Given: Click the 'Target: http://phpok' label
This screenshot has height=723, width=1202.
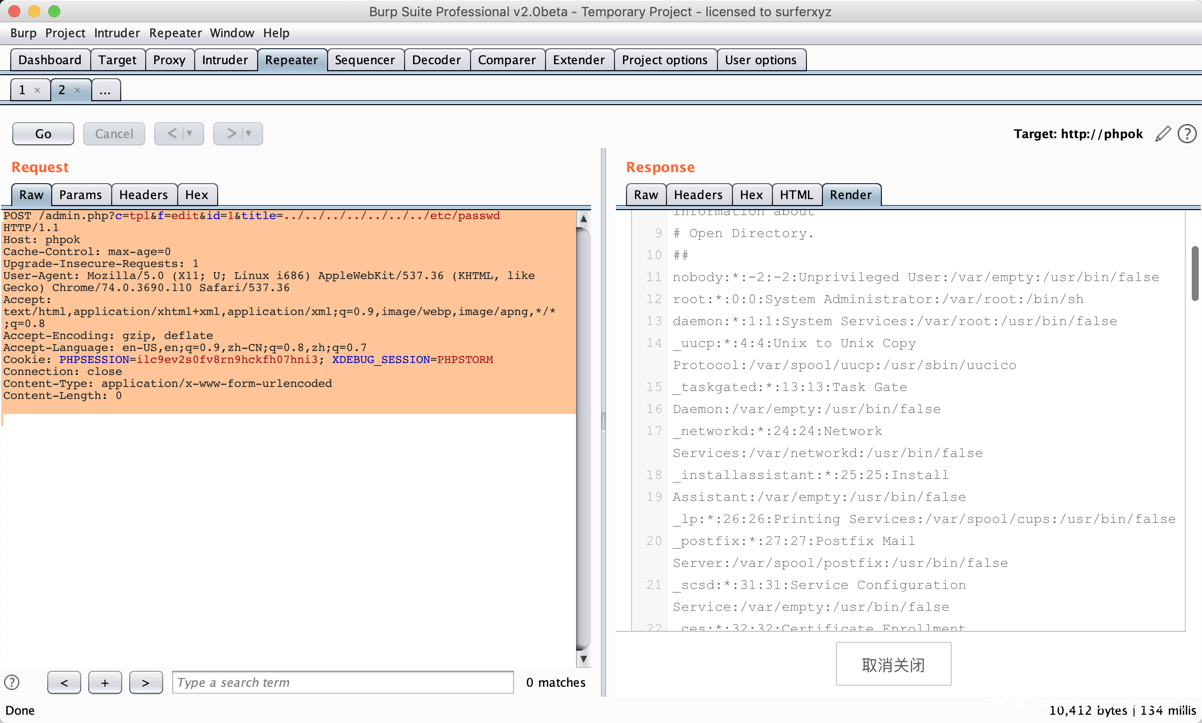Looking at the screenshot, I should 1078,134.
